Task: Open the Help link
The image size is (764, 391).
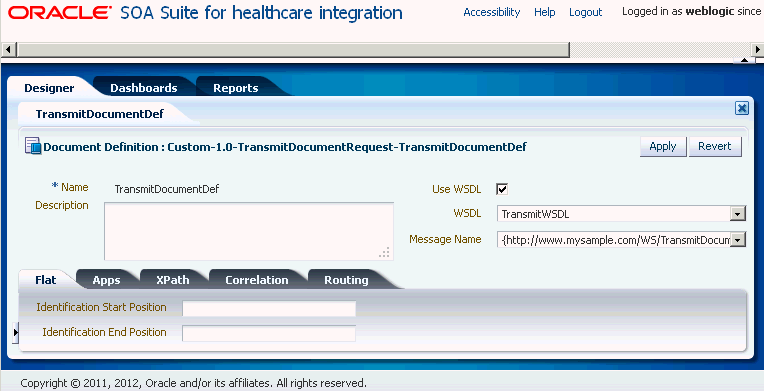Action: pos(545,12)
